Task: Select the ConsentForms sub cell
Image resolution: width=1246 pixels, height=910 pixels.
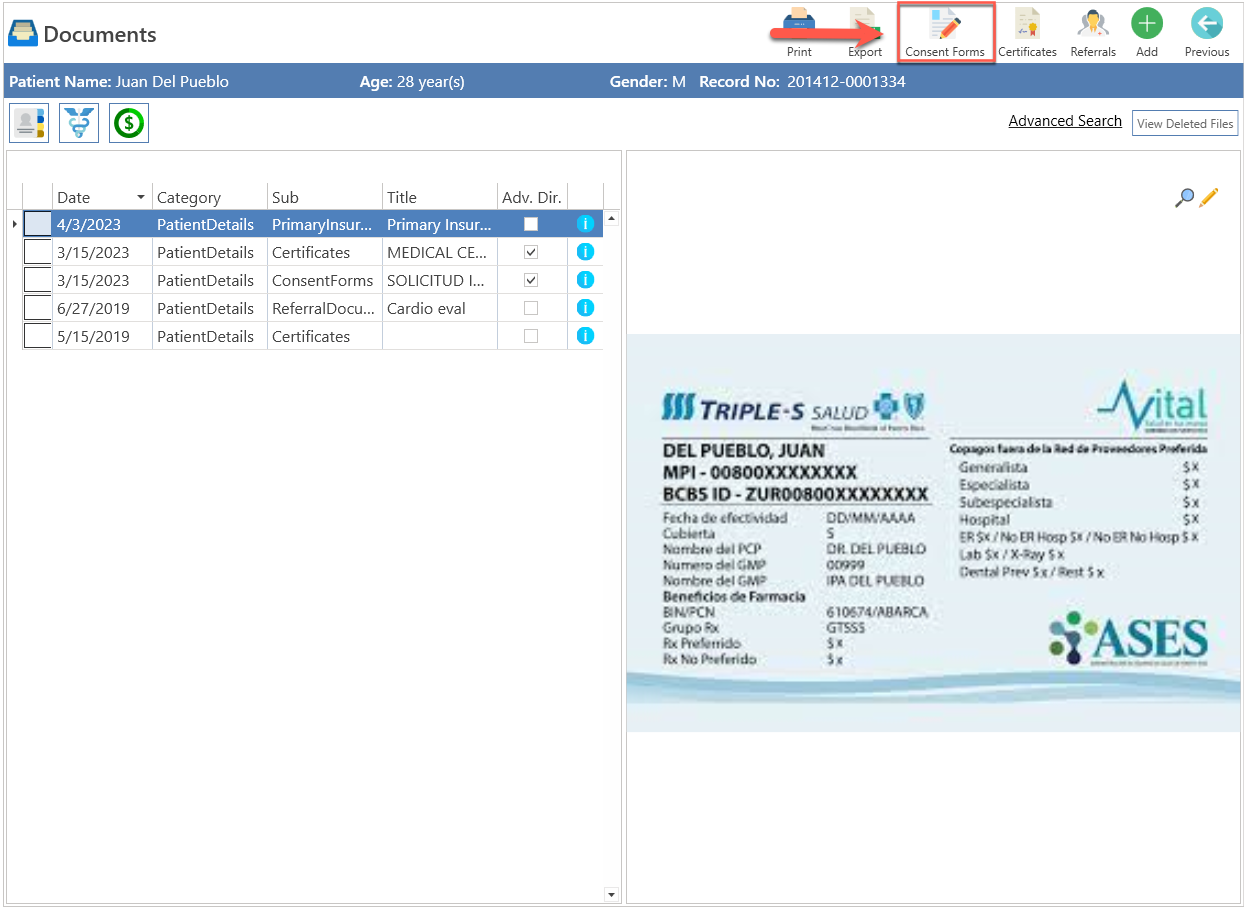Action: click(x=325, y=280)
